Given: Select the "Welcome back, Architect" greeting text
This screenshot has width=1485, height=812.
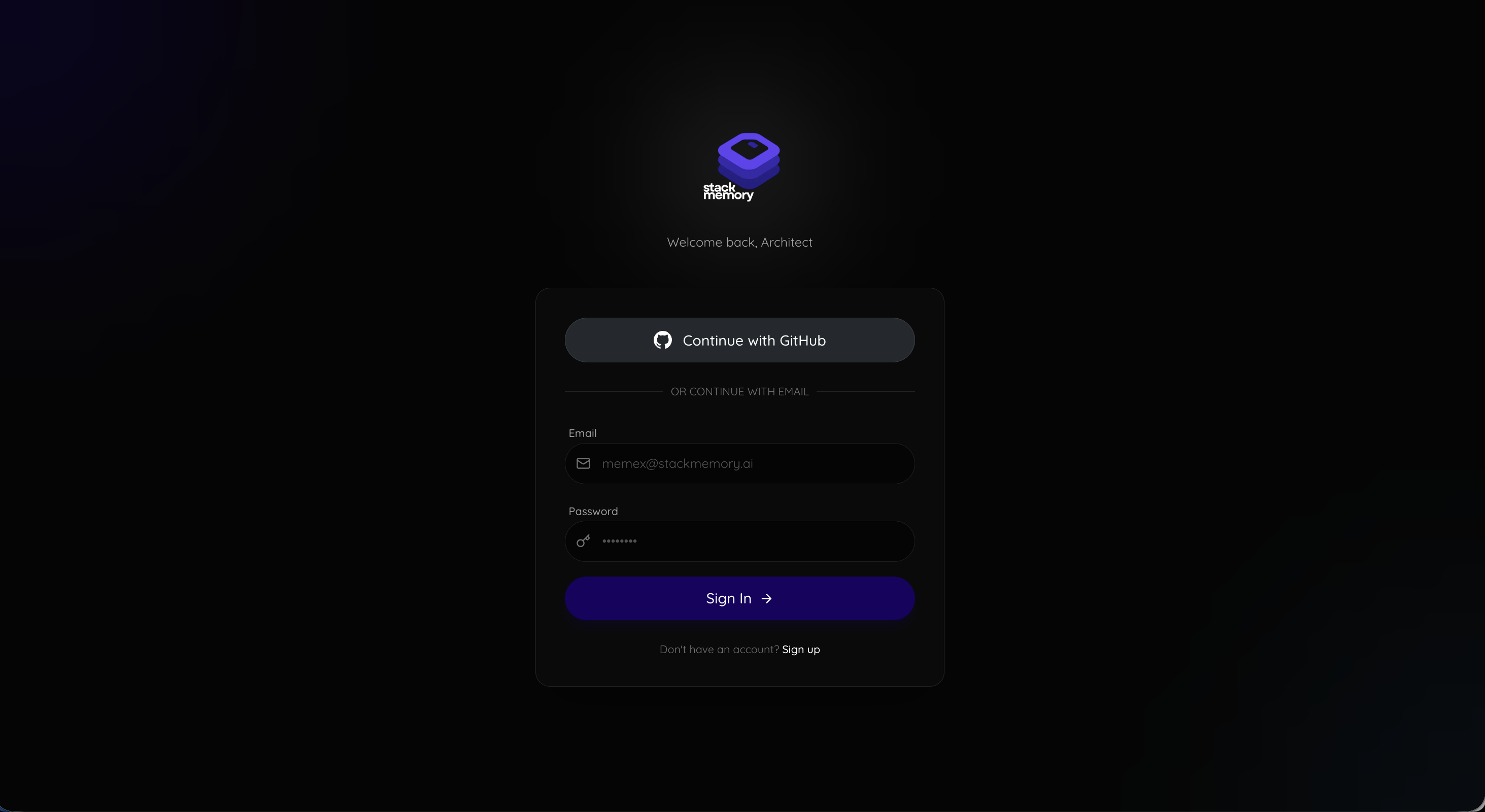Looking at the screenshot, I should tap(739, 242).
